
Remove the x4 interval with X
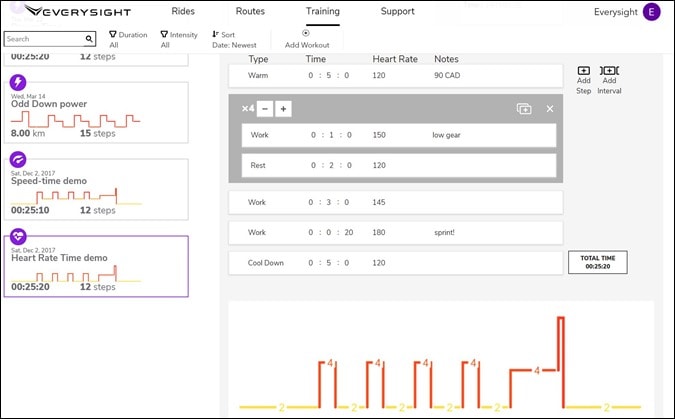pyautogui.click(x=550, y=109)
